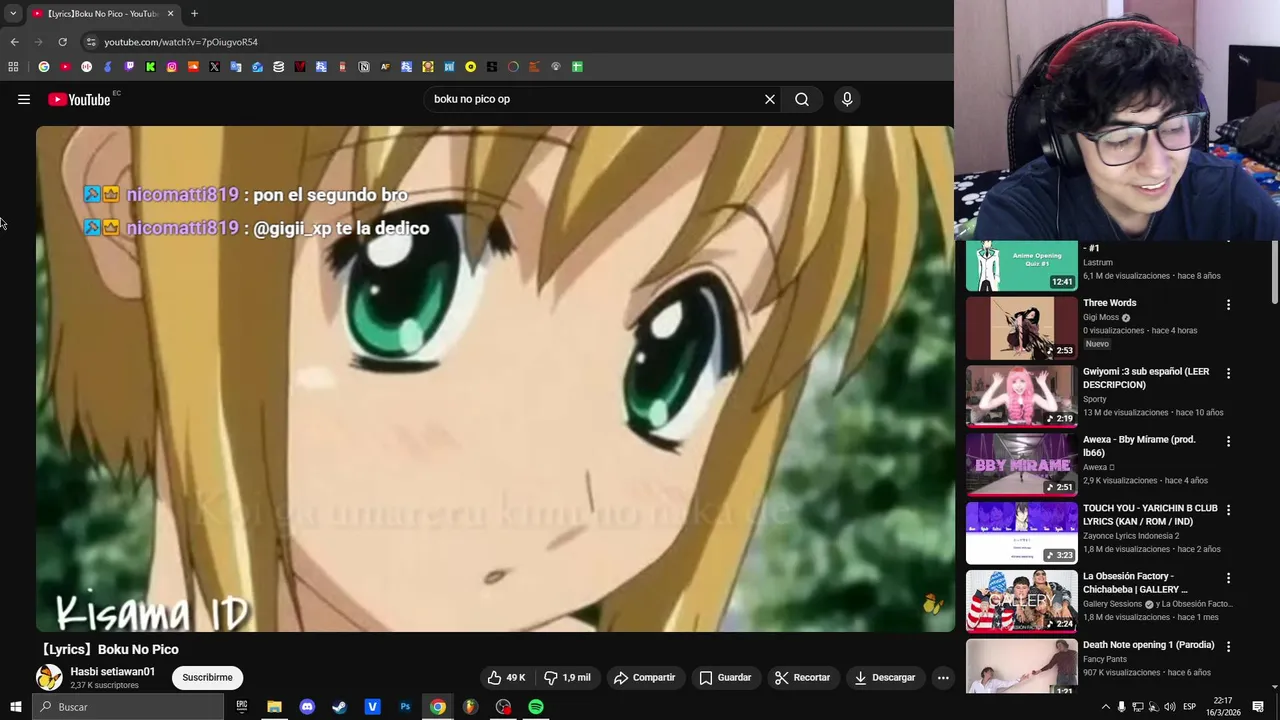Image resolution: width=1280 pixels, height=720 pixels.
Task: Open the Gwiyomi pink-hair video thumbnail
Action: coord(1021,396)
